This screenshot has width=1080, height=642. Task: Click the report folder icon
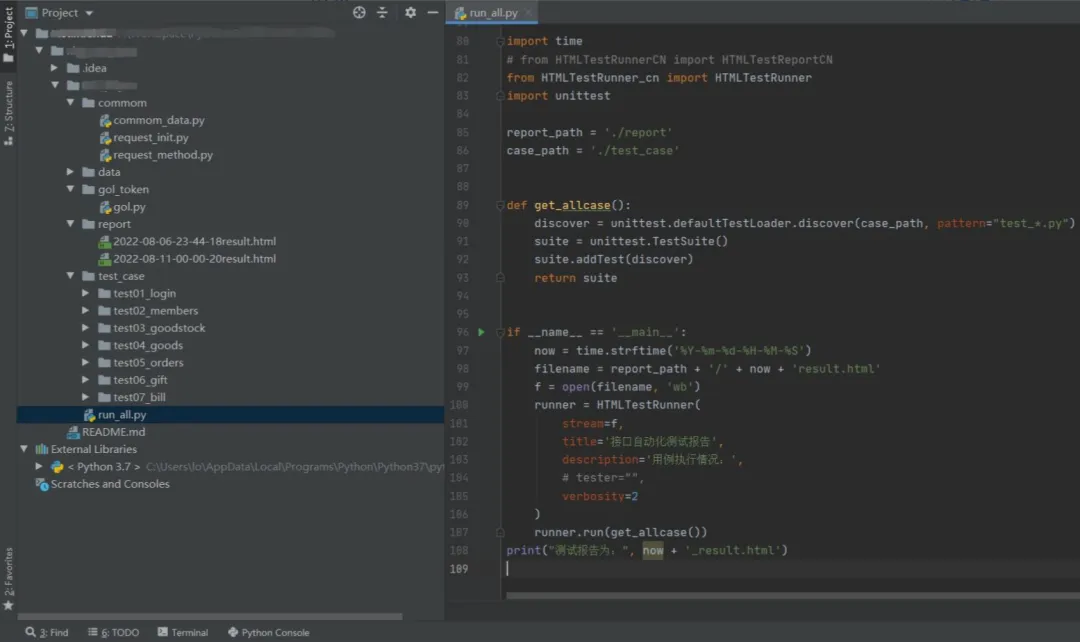88,224
